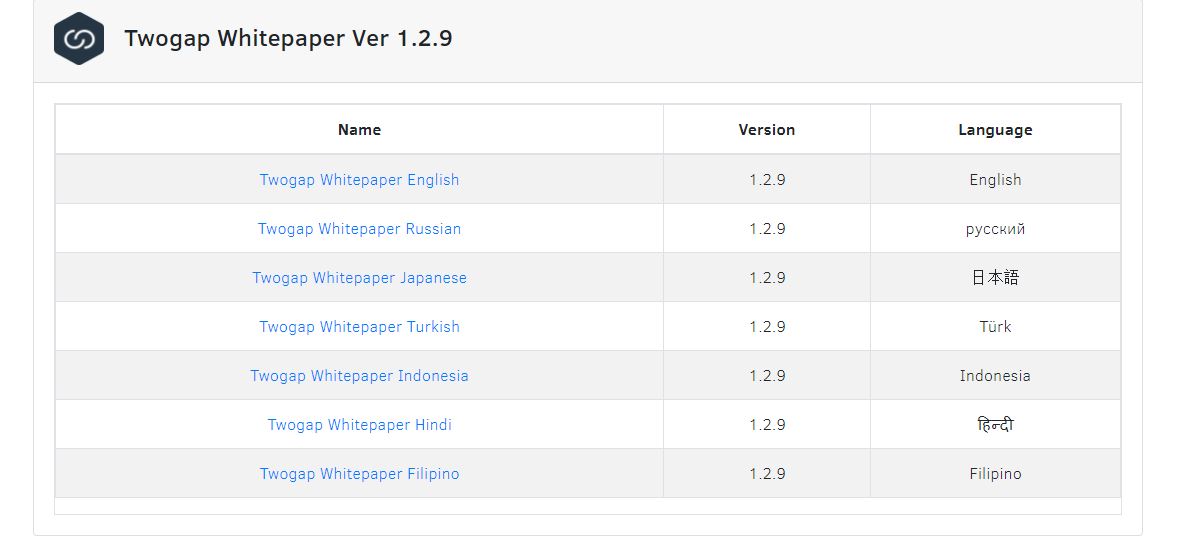The width and height of the screenshot is (1181, 552).
Task: Open the Twogap Whitepaper Turkish link
Action: [x=359, y=327]
